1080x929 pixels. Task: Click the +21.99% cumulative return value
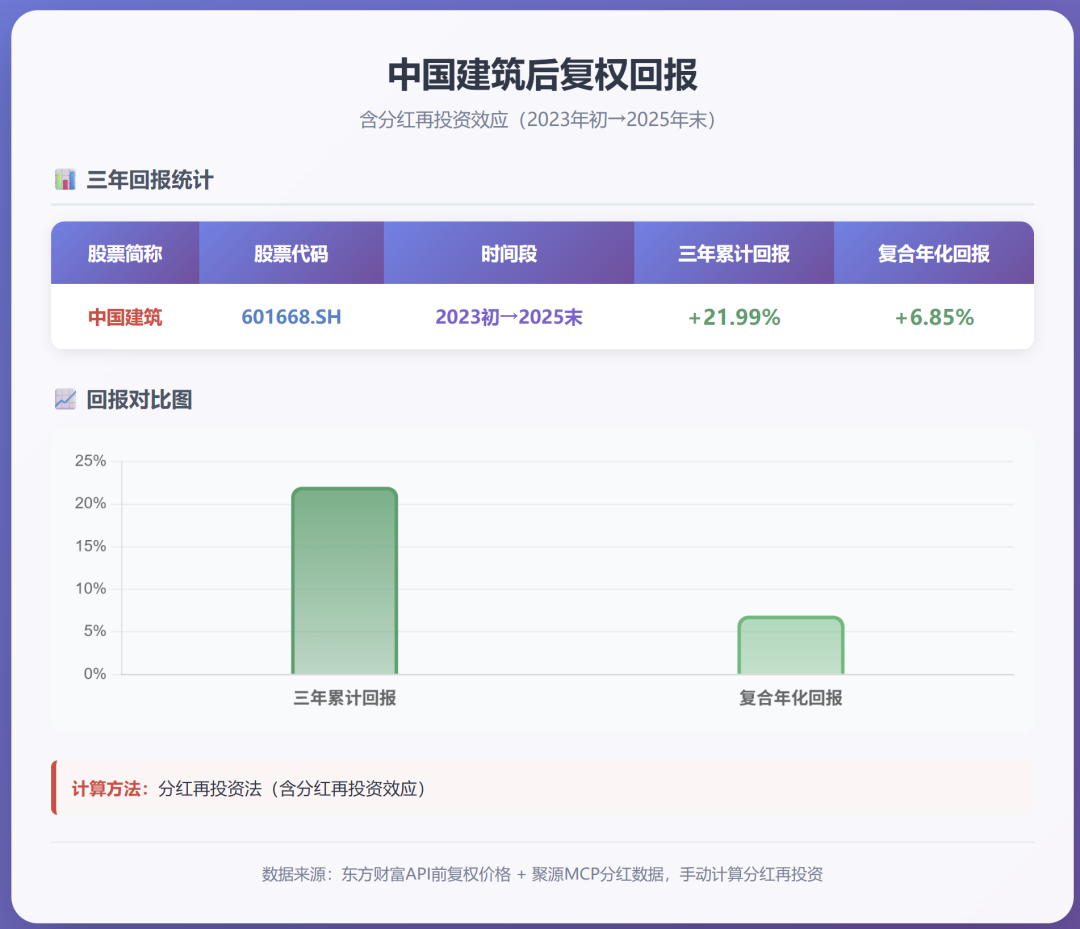[734, 317]
